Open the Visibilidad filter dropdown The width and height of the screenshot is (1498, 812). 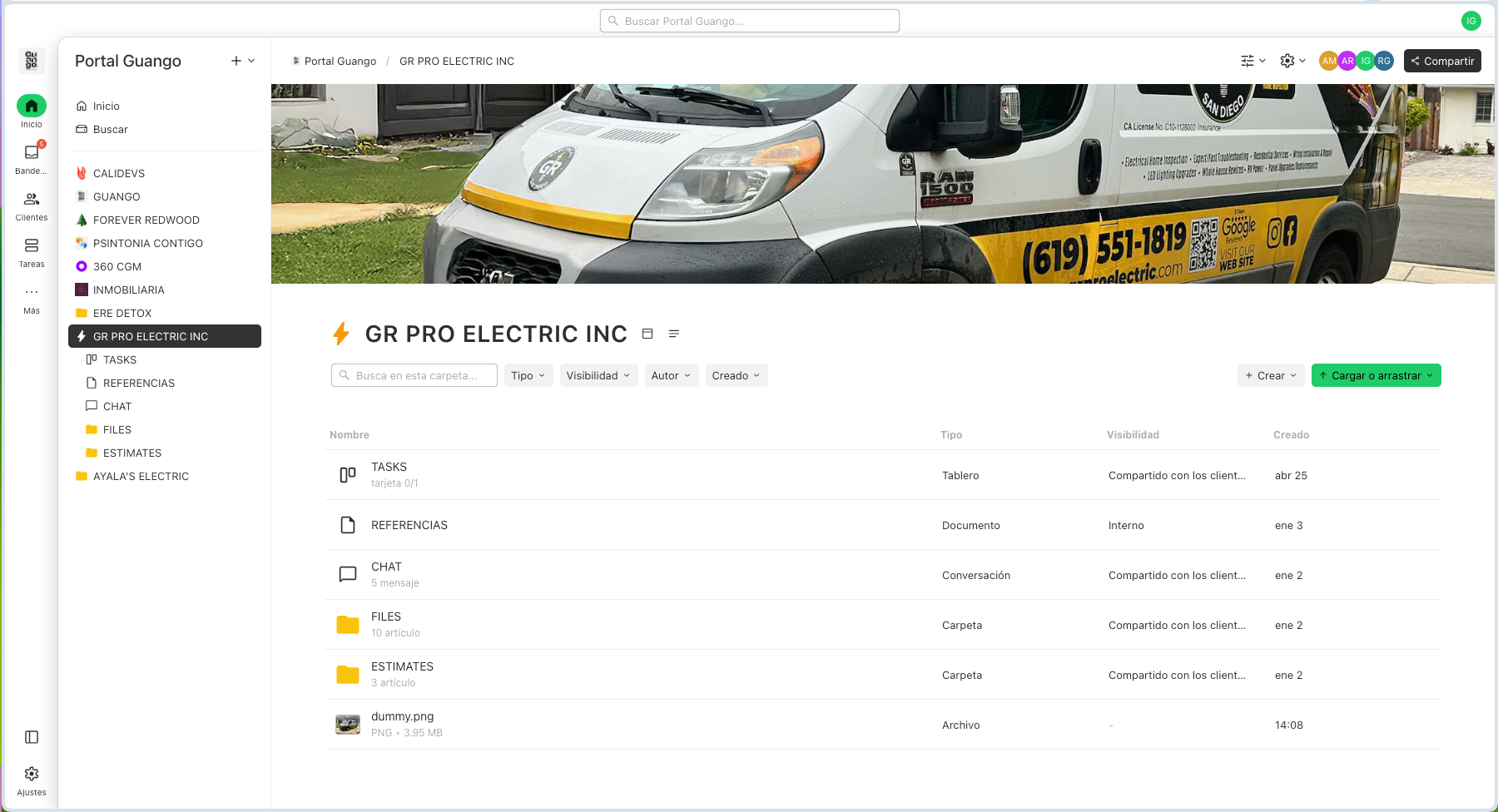point(599,375)
